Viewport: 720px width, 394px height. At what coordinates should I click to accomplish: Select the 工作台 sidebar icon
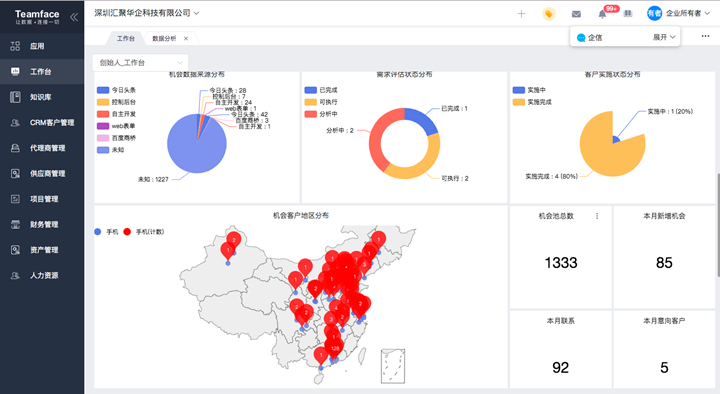[15, 71]
